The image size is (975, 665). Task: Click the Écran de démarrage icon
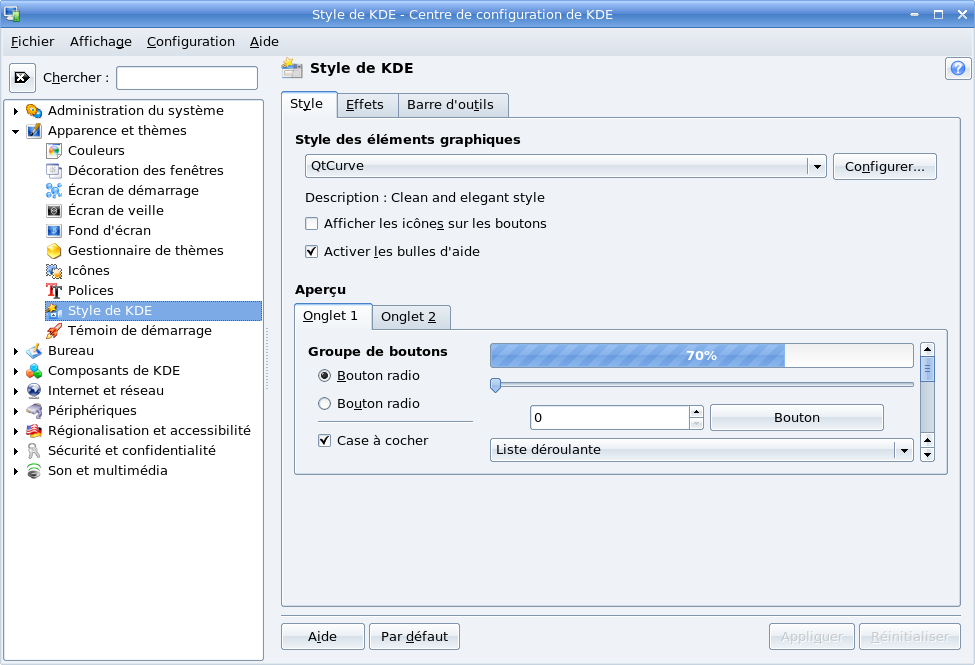coord(54,190)
